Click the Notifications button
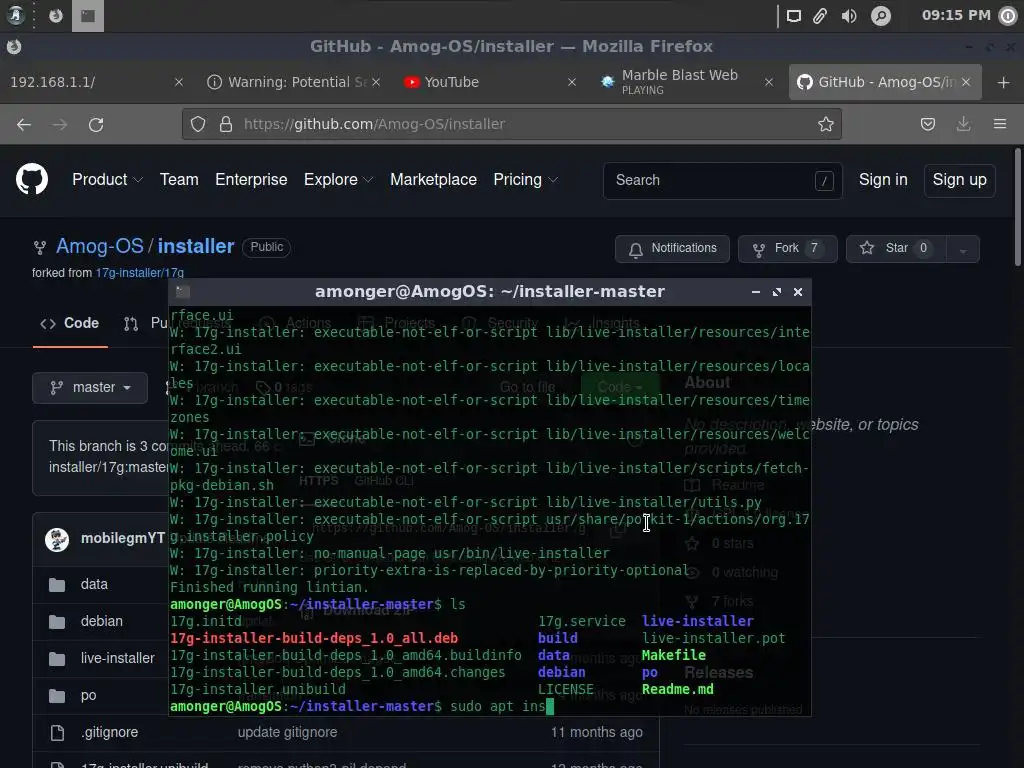This screenshot has height=768, width=1024. 672,249
